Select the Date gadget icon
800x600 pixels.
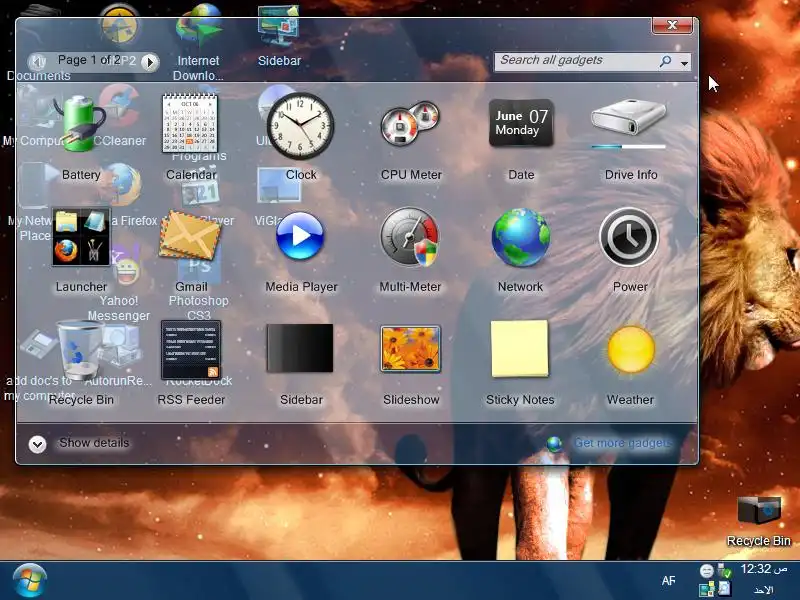click(x=521, y=123)
